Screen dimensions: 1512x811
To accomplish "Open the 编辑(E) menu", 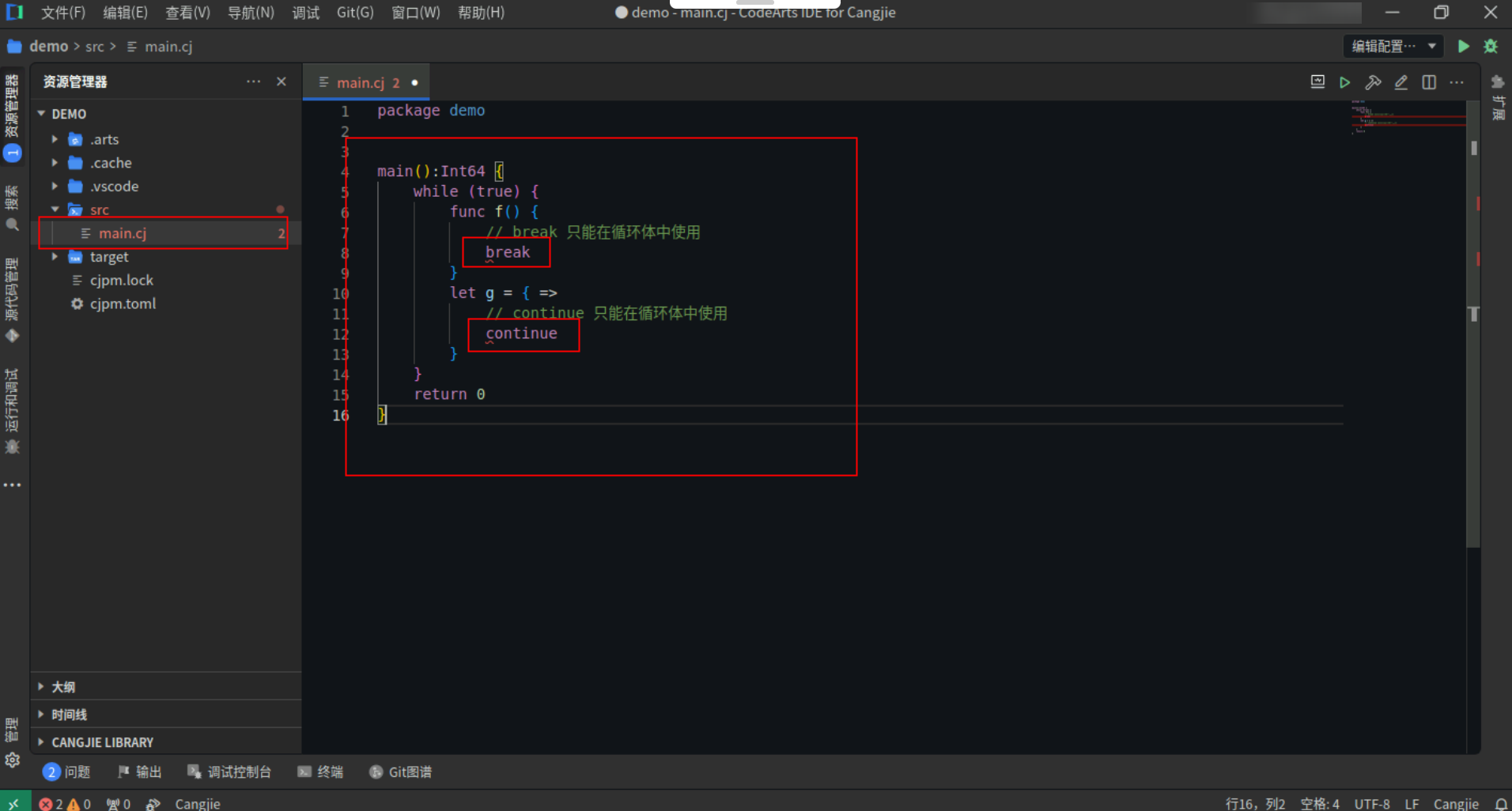I will click(x=125, y=13).
